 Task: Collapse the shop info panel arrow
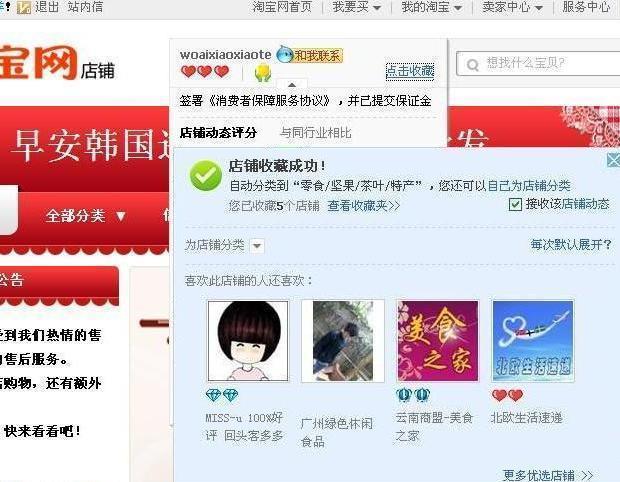(292, 84)
